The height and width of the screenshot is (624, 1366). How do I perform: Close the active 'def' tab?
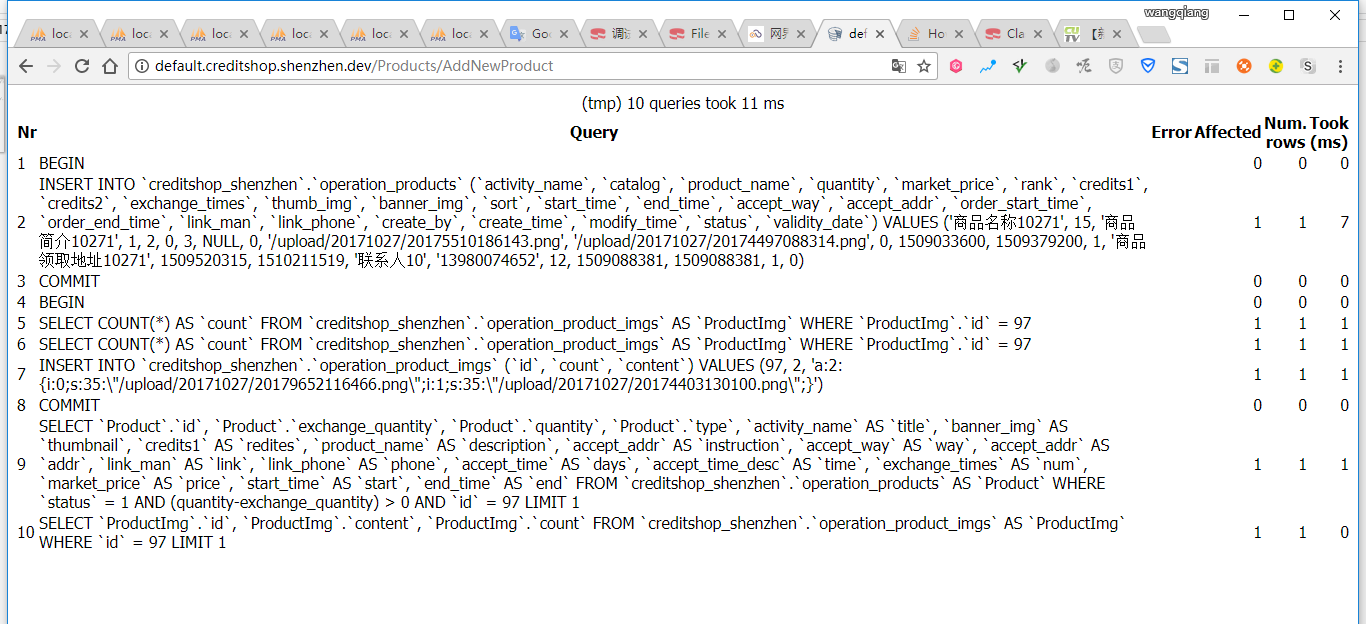pyautogui.click(x=880, y=34)
